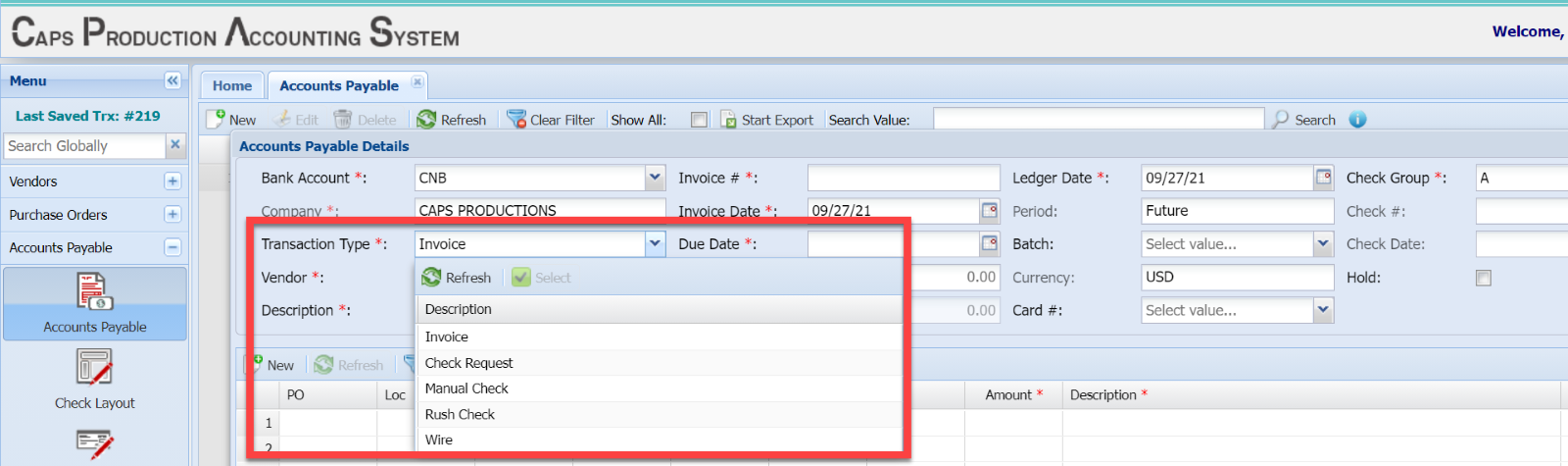Open the Due Date calendar picker
This screenshot has width=1568, height=466.
point(990,243)
